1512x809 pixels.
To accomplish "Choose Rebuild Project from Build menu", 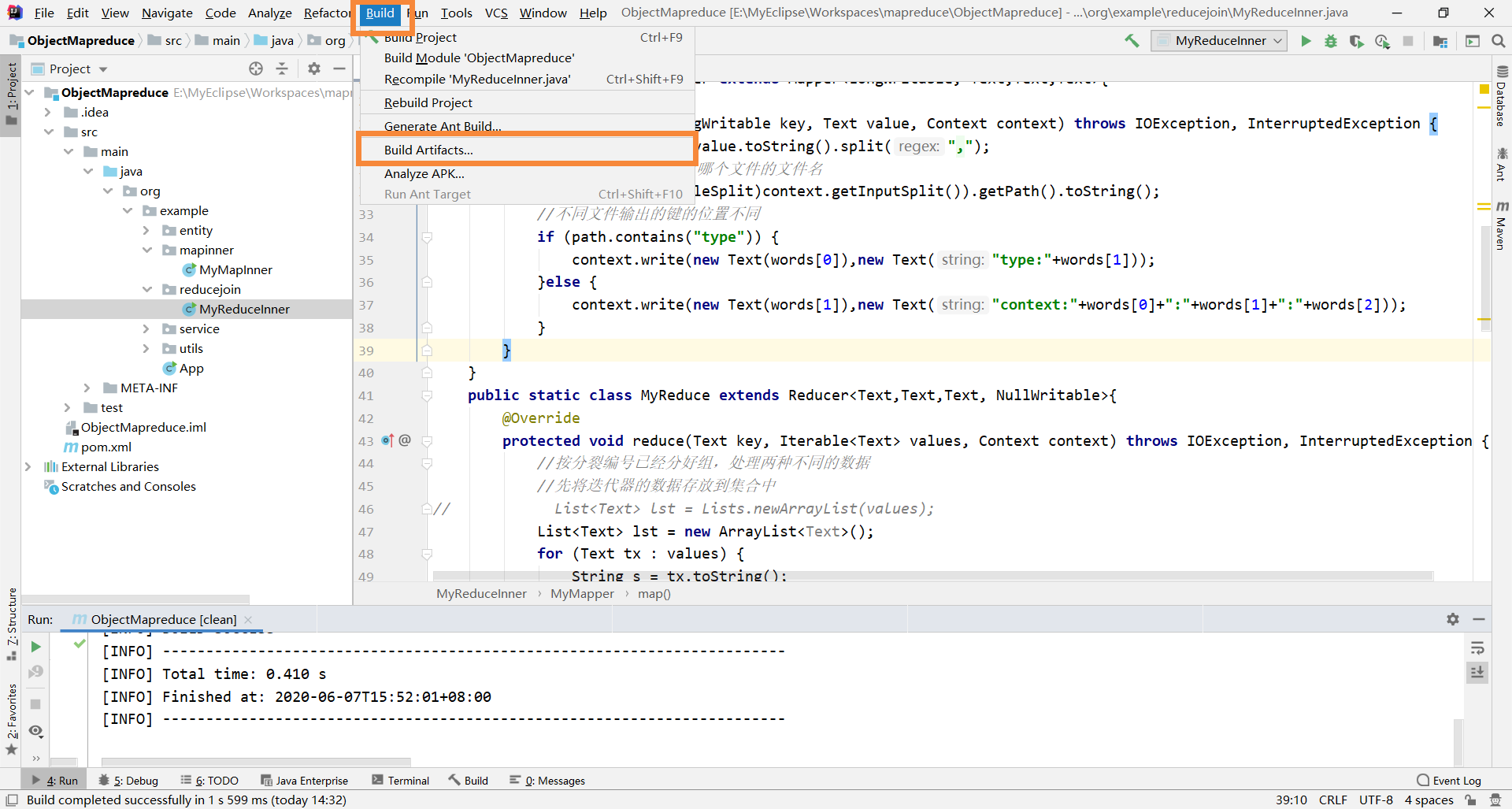I will click(x=527, y=102).
